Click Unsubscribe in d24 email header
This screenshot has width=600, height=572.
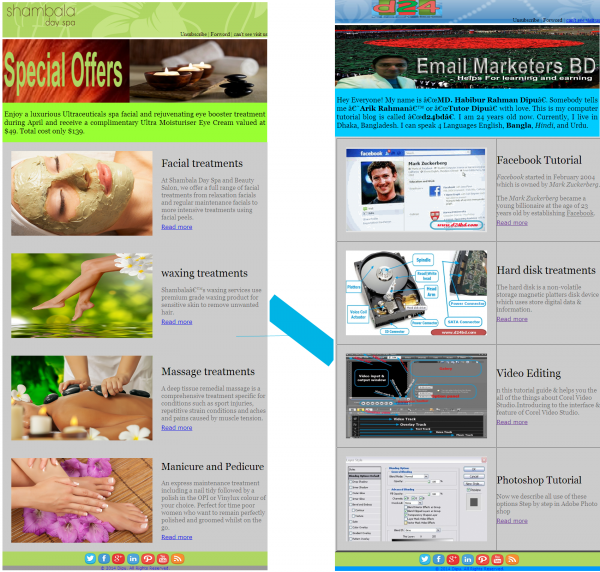[x=525, y=20]
